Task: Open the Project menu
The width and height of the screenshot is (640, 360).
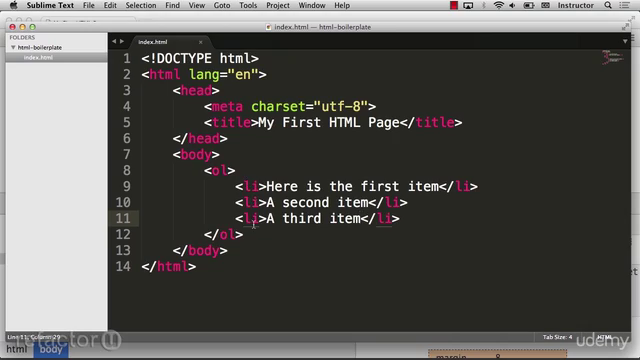Action: click(x=278, y=5)
